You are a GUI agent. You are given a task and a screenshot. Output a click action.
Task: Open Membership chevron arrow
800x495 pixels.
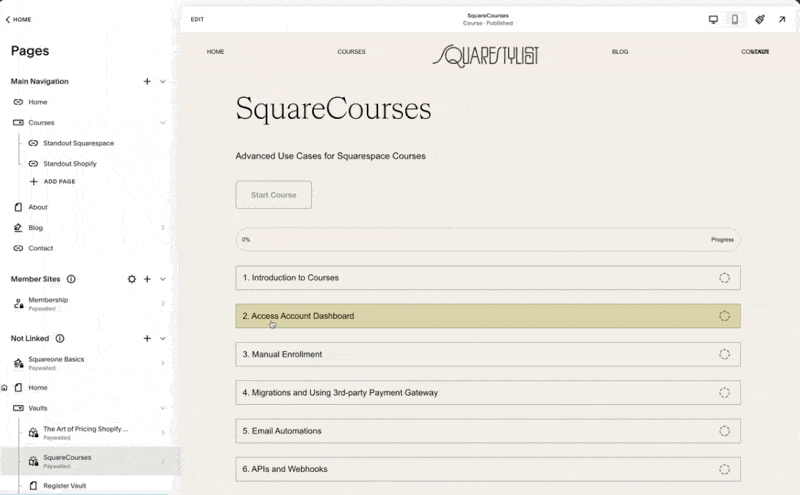coord(163,304)
